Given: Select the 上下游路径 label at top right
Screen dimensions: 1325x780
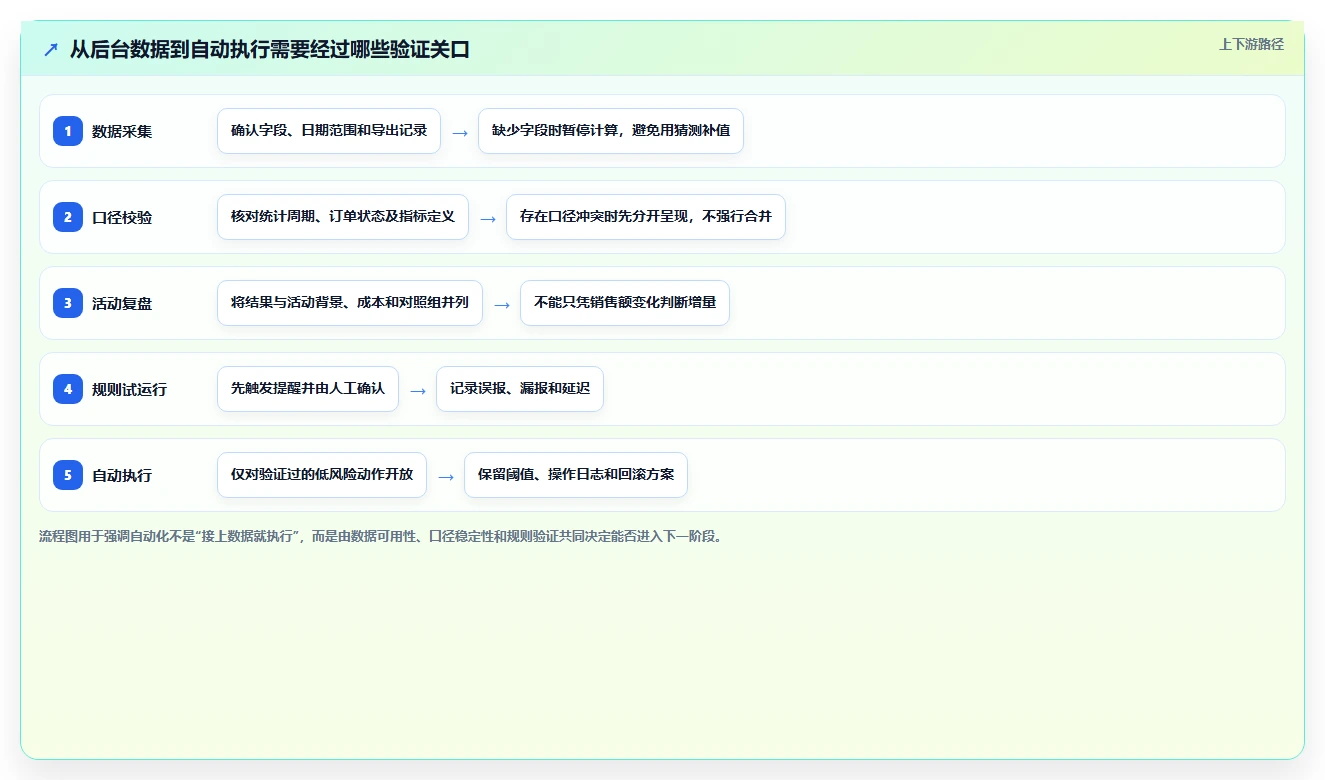Looking at the screenshot, I should 1251,44.
